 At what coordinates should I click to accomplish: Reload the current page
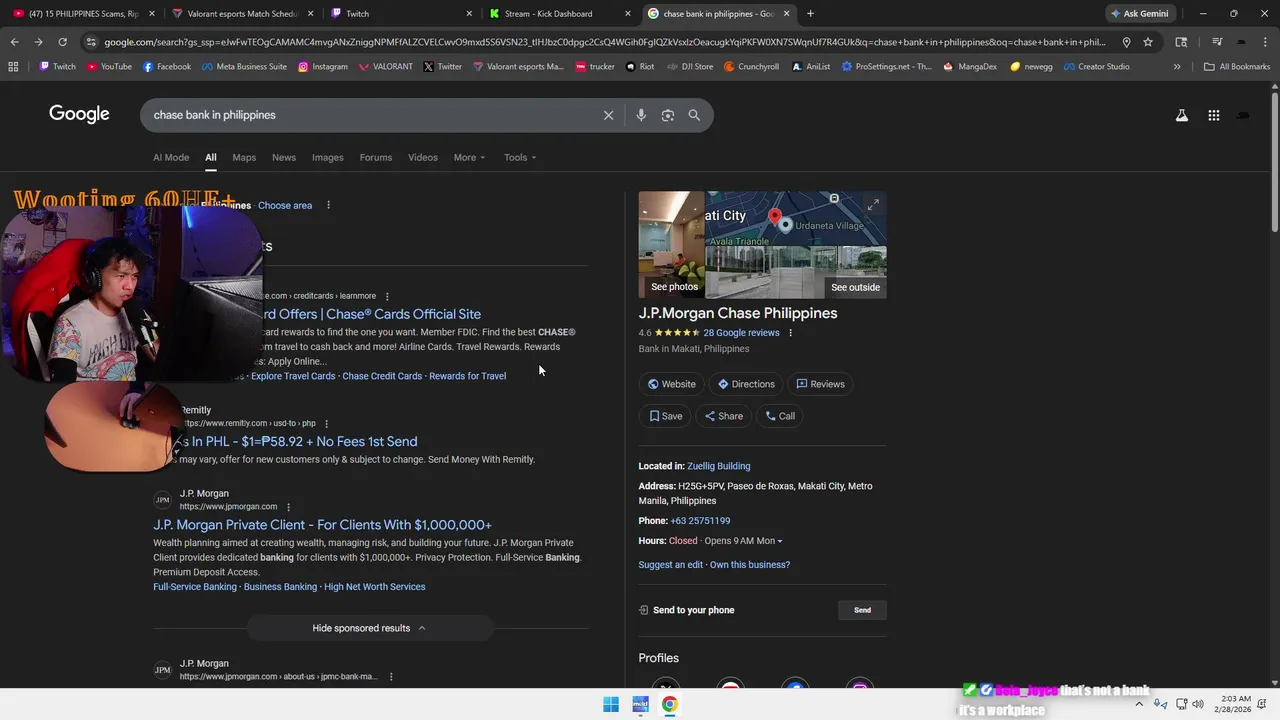coord(62,42)
